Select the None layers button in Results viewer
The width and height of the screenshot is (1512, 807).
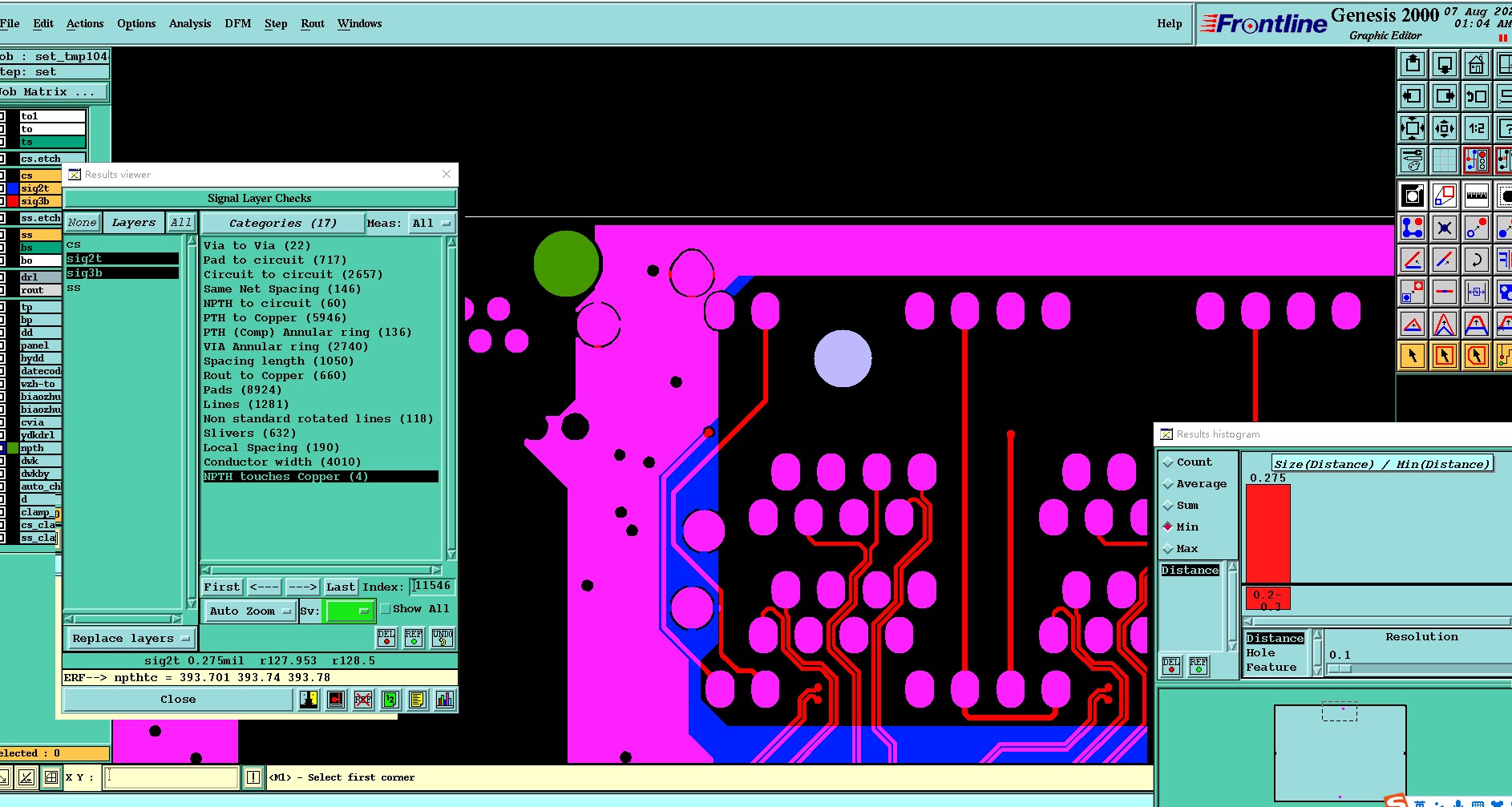click(x=82, y=223)
